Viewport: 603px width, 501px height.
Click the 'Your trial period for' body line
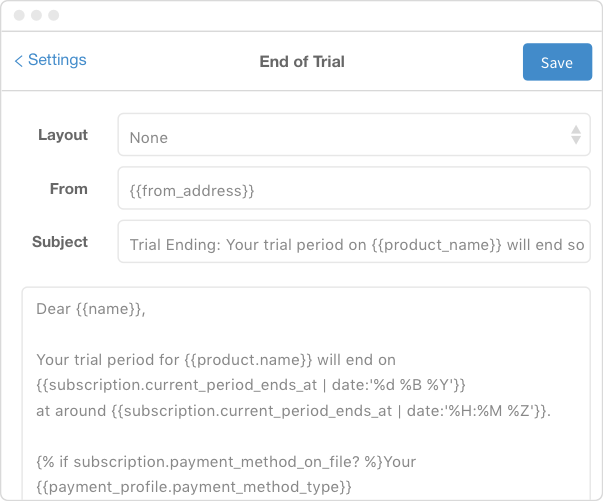pos(231,359)
